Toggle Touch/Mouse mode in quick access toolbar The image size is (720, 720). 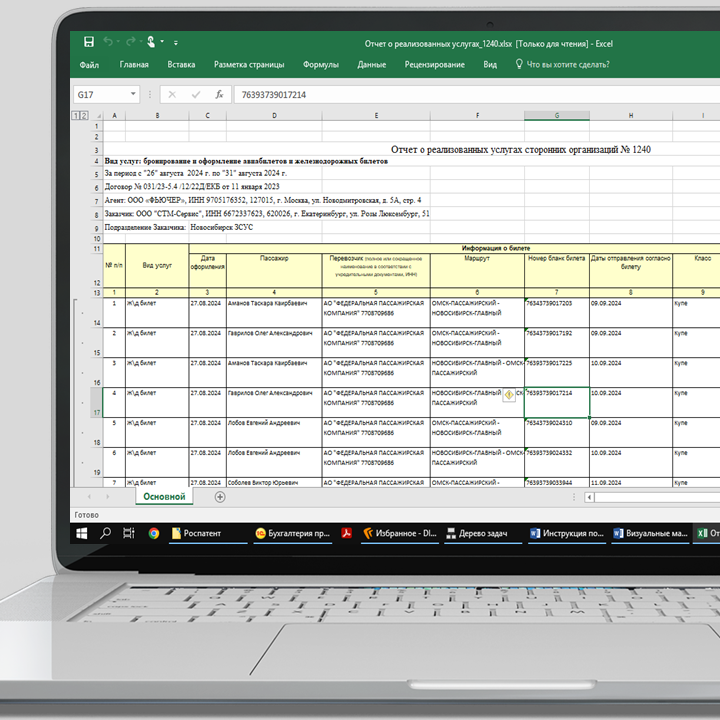pyautogui.click(x=151, y=42)
